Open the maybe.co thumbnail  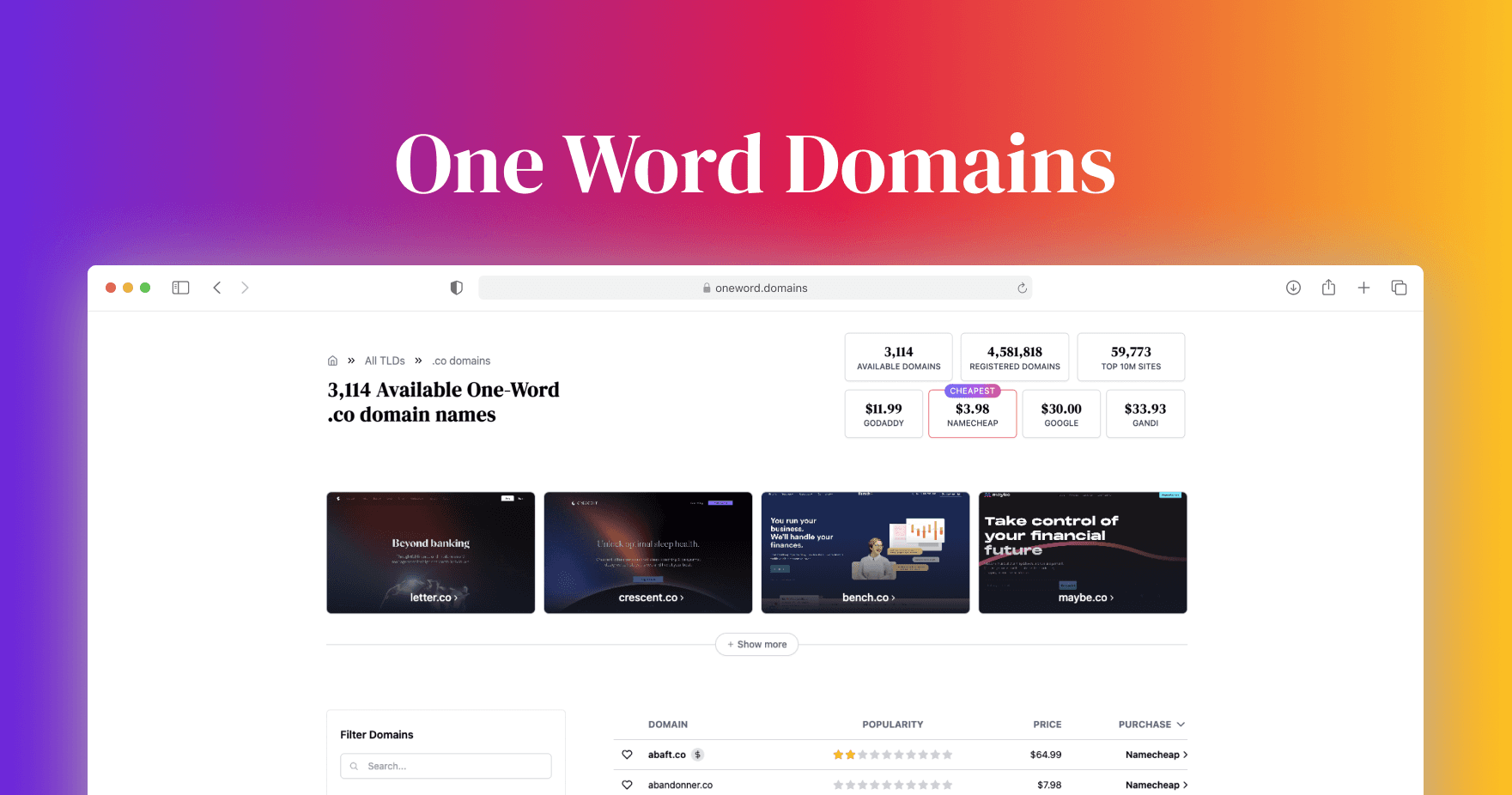click(x=1083, y=553)
